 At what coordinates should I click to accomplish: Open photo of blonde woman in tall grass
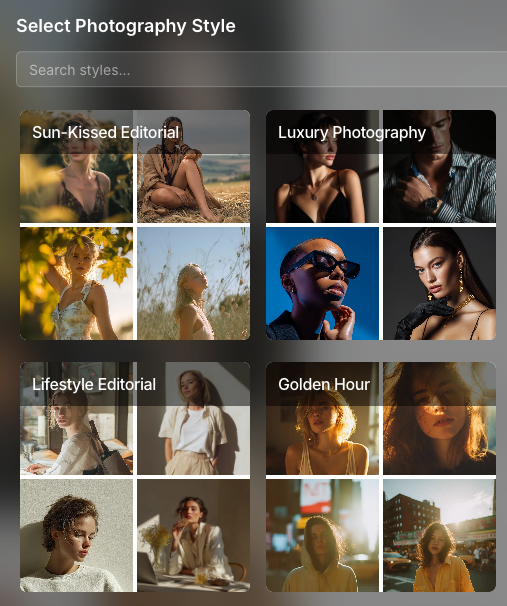pos(194,284)
